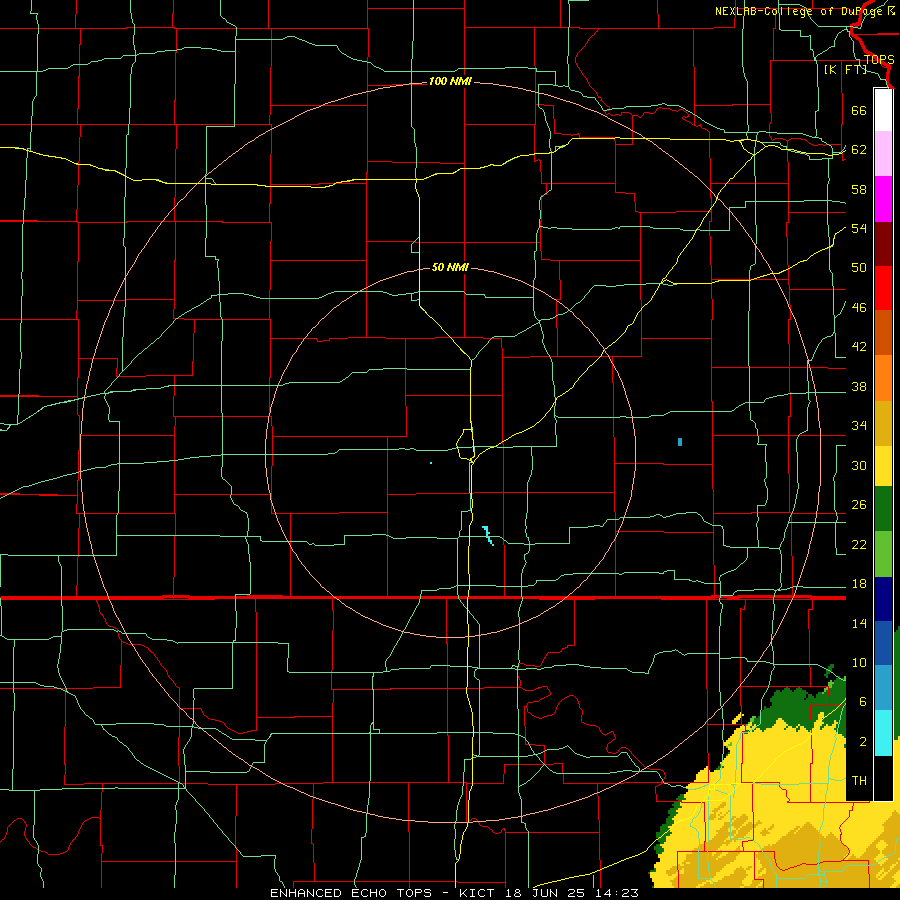Viewport: 900px width, 900px height.
Task: Click the 'NEXLAB-College of DuPage' credit text
Action: (798, 11)
